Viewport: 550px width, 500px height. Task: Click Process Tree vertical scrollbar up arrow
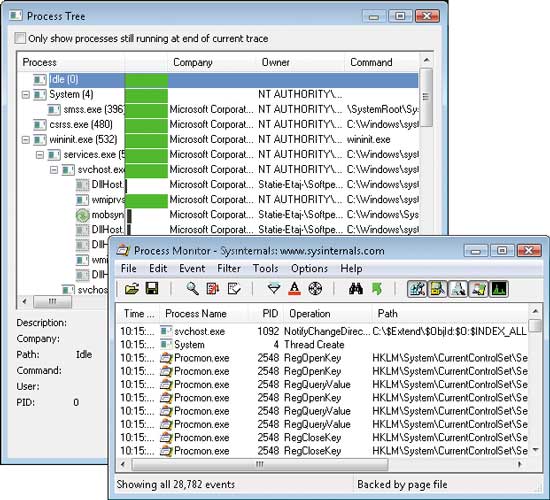426,60
